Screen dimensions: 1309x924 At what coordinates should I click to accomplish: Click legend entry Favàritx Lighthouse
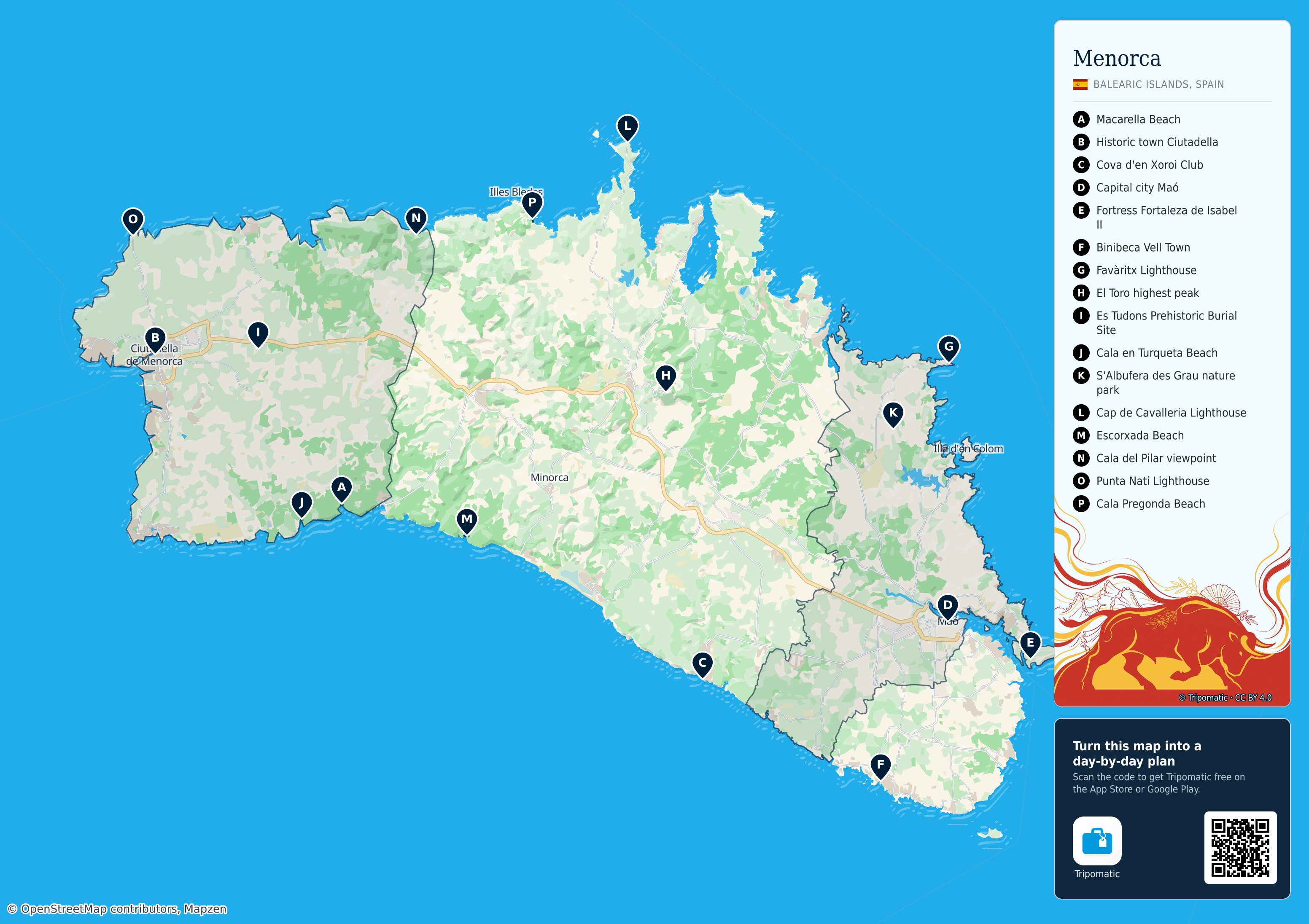pyautogui.click(x=1134, y=270)
